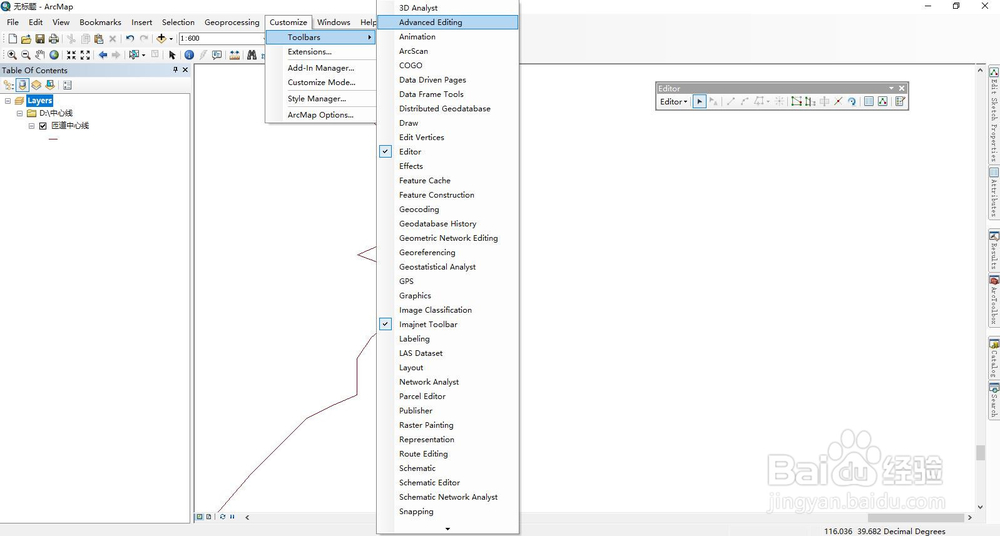
Task: Collapse the Layers data frame node
Action: 8,101
